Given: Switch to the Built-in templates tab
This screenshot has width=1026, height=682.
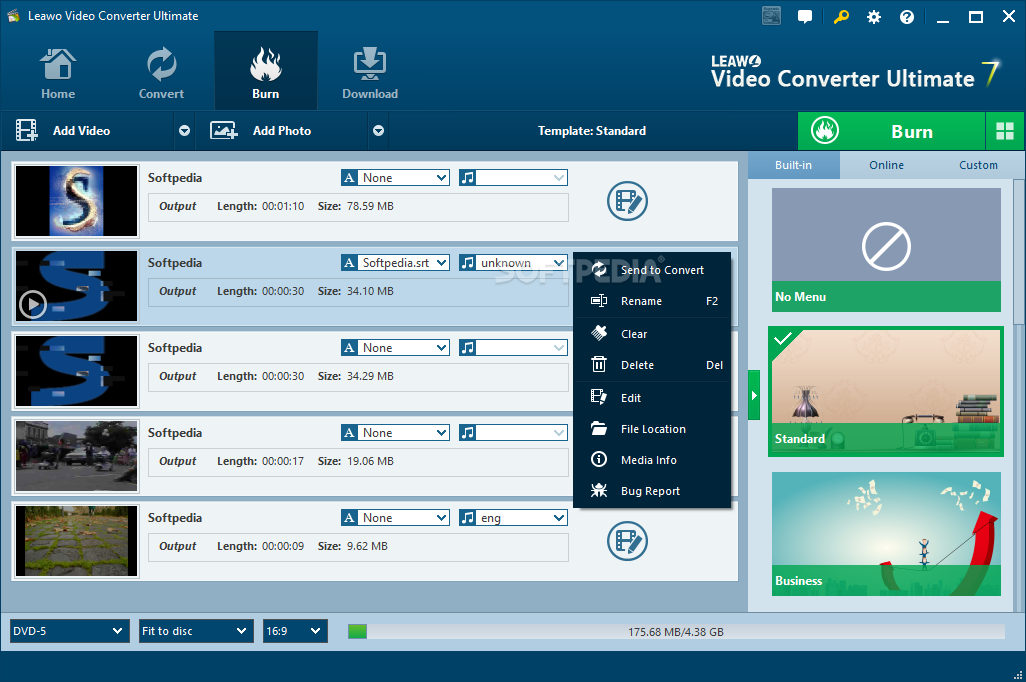Looking at the screenshot, I should click(793, 166).
